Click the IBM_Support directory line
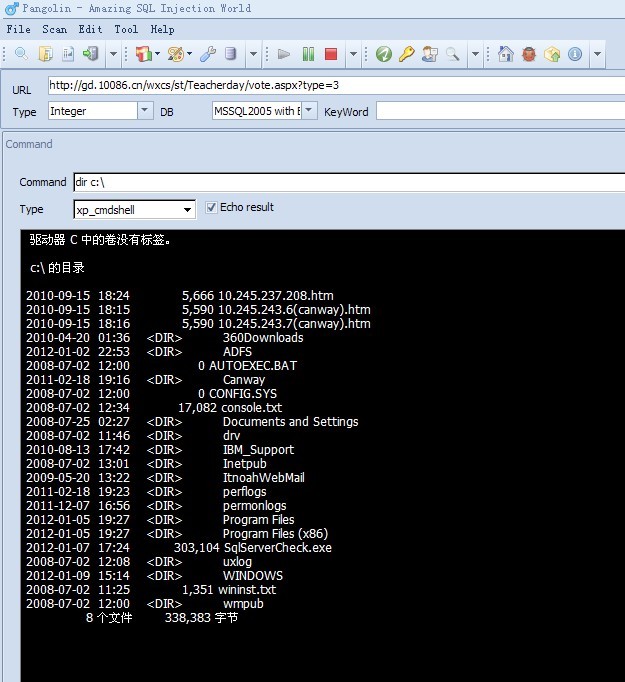 160,450
